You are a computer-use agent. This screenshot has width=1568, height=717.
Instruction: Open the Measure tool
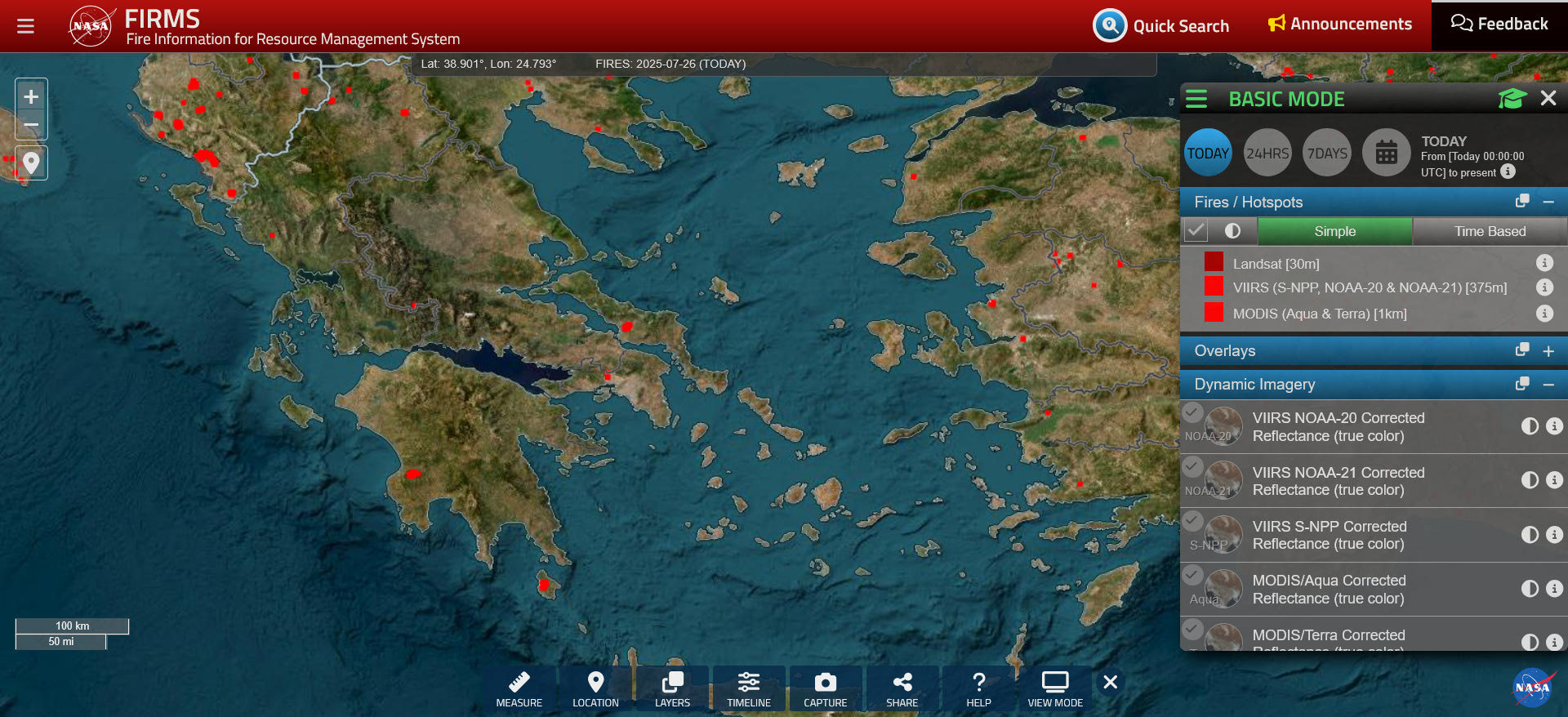pyautogui.click(x=519, y=688)
